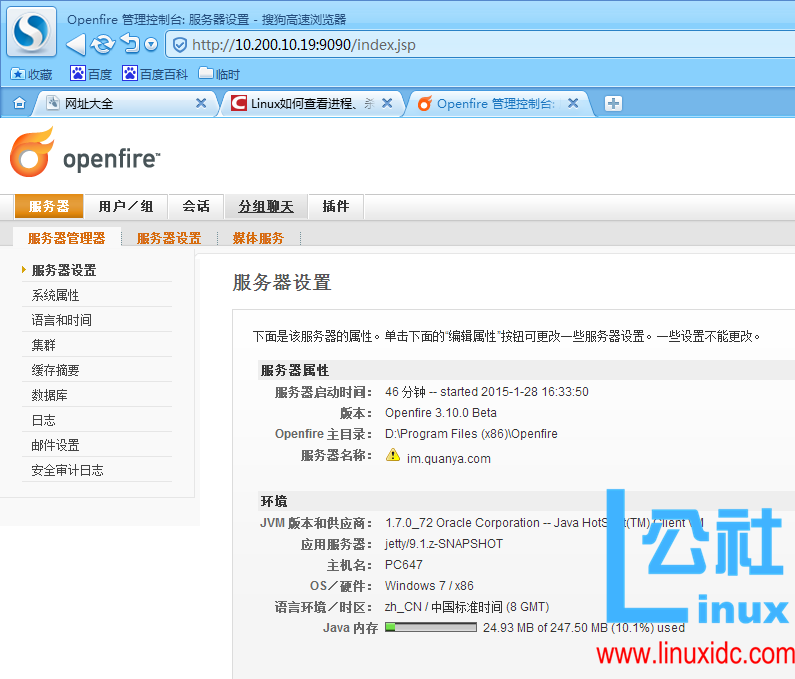Click the version text Openfire 3.10.0 Beta

pyautogui.click(x=441, y=413)
